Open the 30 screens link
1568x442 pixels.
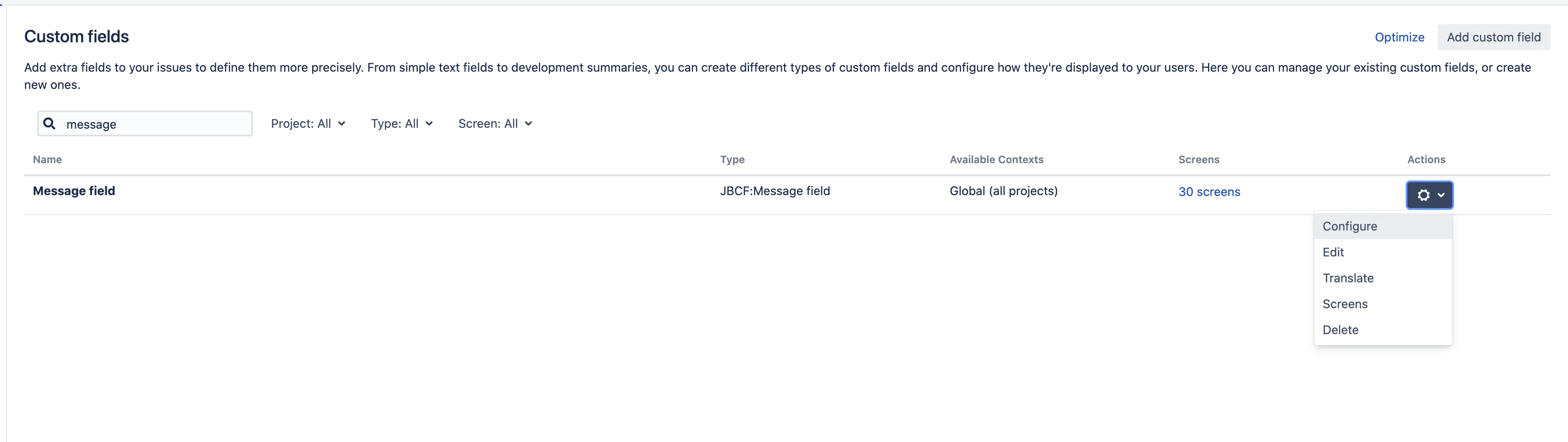coord(1209,192)
